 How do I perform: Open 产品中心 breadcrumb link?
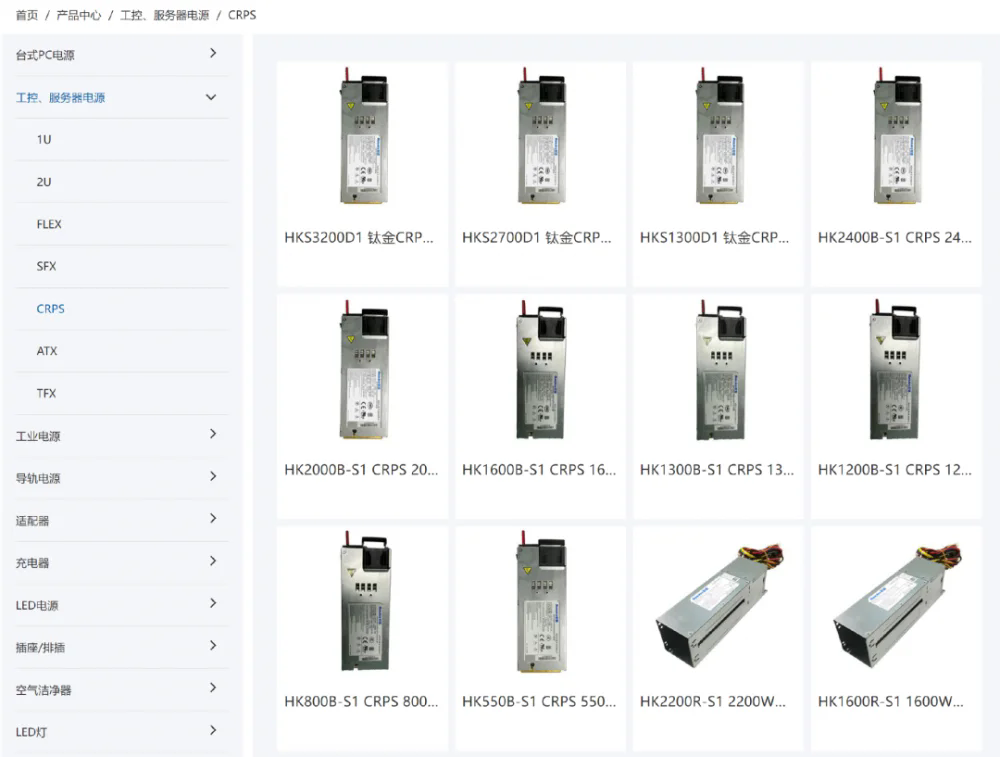[x=78, y=15]
